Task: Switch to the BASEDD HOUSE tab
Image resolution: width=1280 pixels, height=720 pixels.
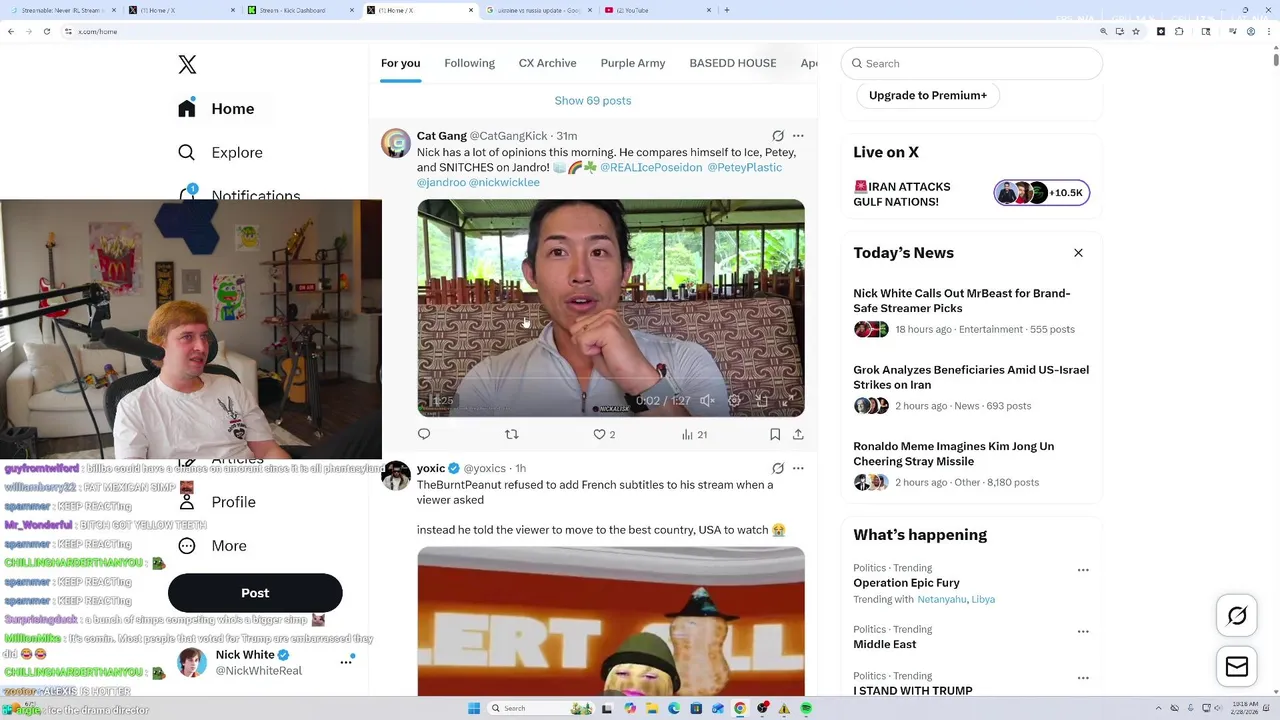Action: coord(733,63)
